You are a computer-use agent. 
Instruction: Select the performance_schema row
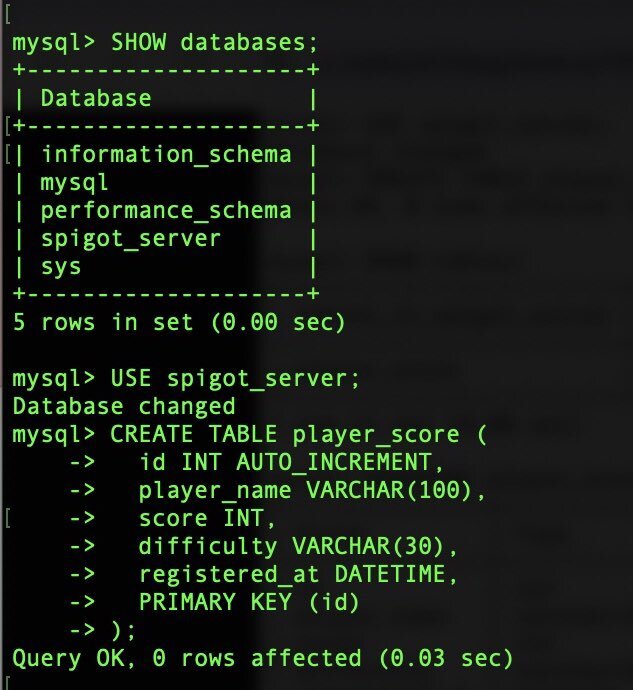(166, 211)
